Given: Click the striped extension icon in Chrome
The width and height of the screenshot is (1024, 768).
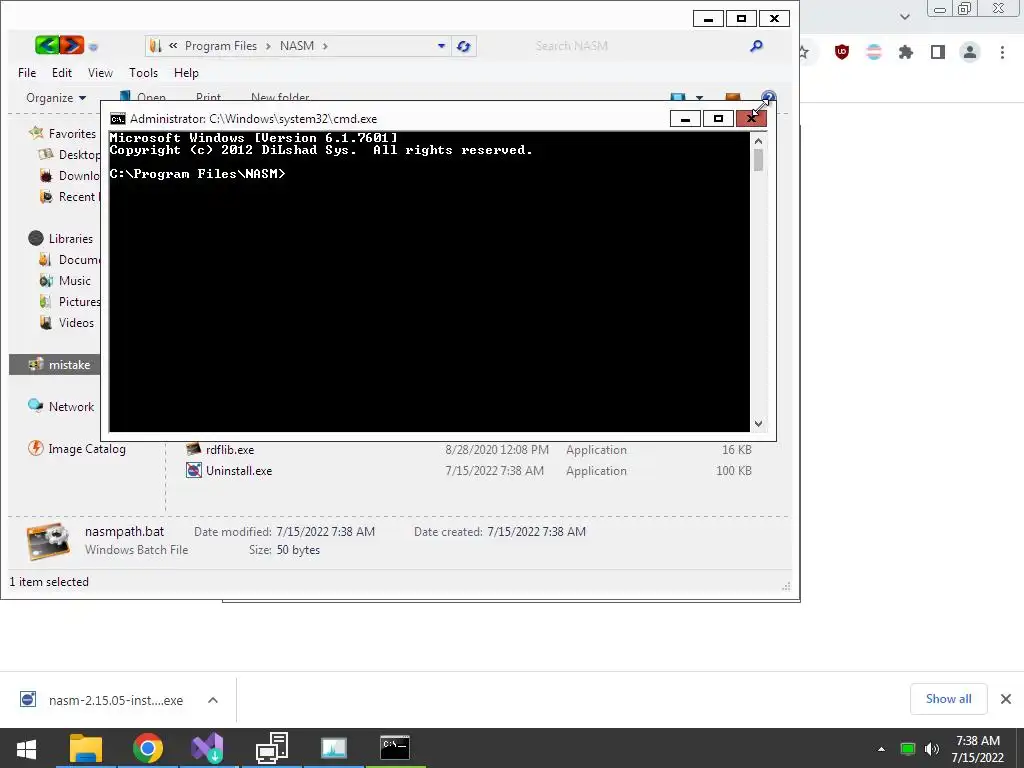Looking at the screenshot, I should click(x=874, y=52).
